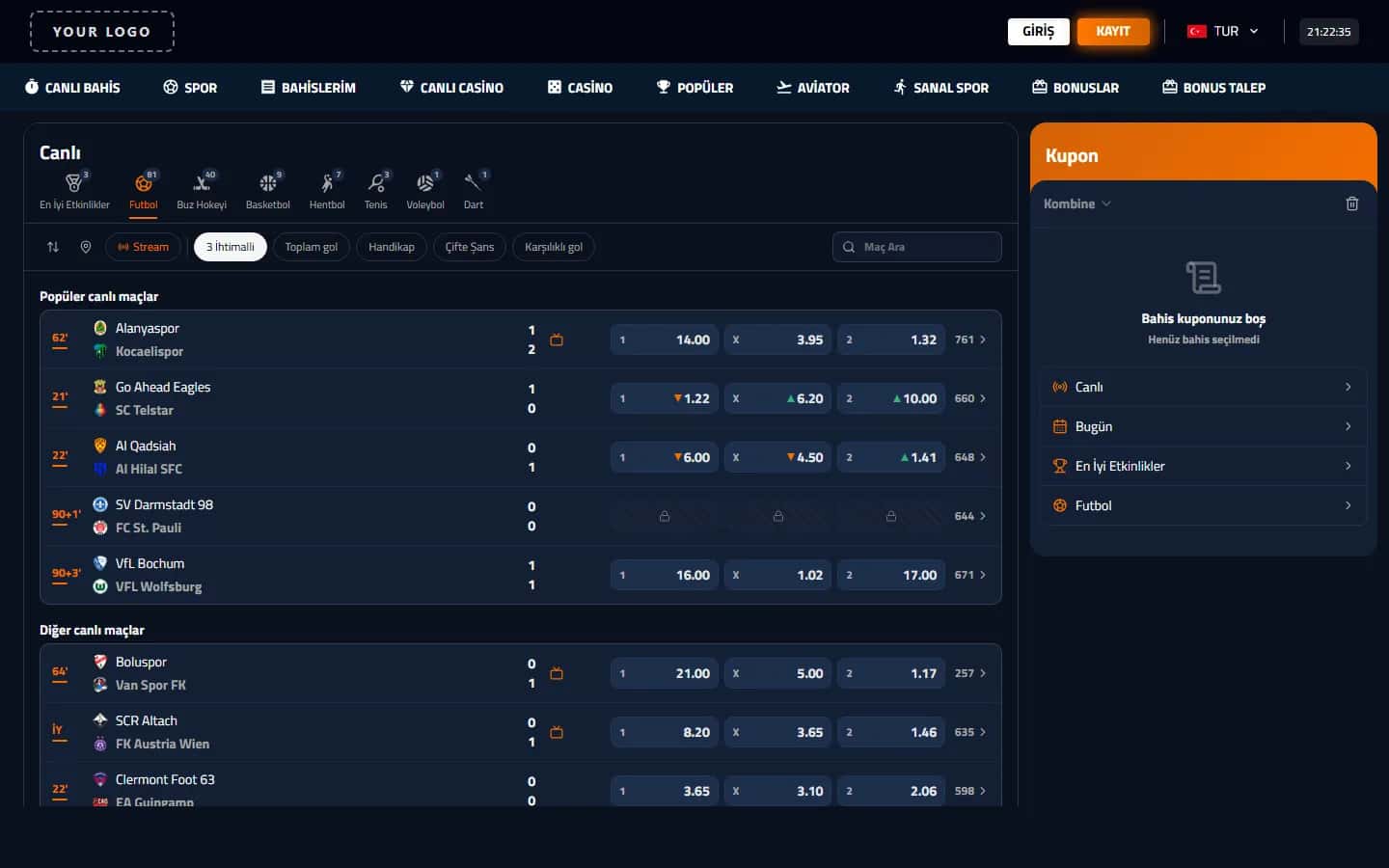Image resolution: width=1389 pixels, height=868 pixels.
Task: Open the CANLI BAHİS menu
Action: pyautogui.click(x=72, y=87)
